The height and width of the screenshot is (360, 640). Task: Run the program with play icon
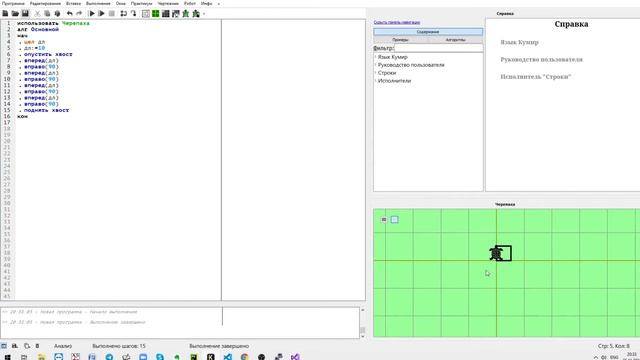click(x=91, y=13)
